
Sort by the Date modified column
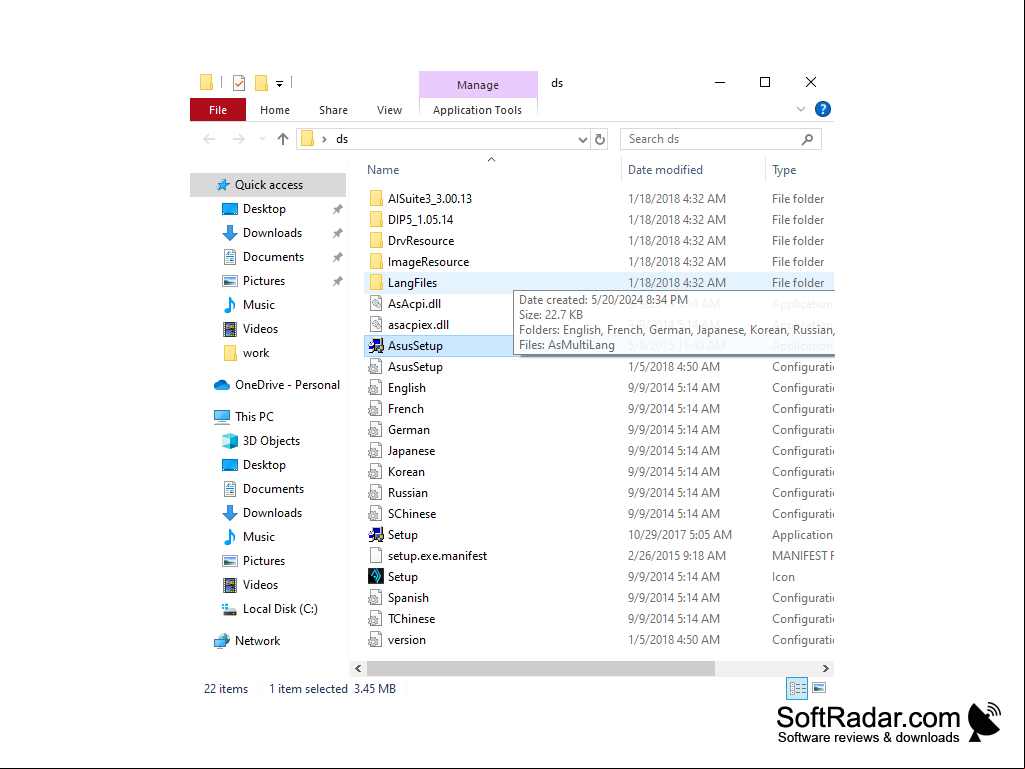665,170
